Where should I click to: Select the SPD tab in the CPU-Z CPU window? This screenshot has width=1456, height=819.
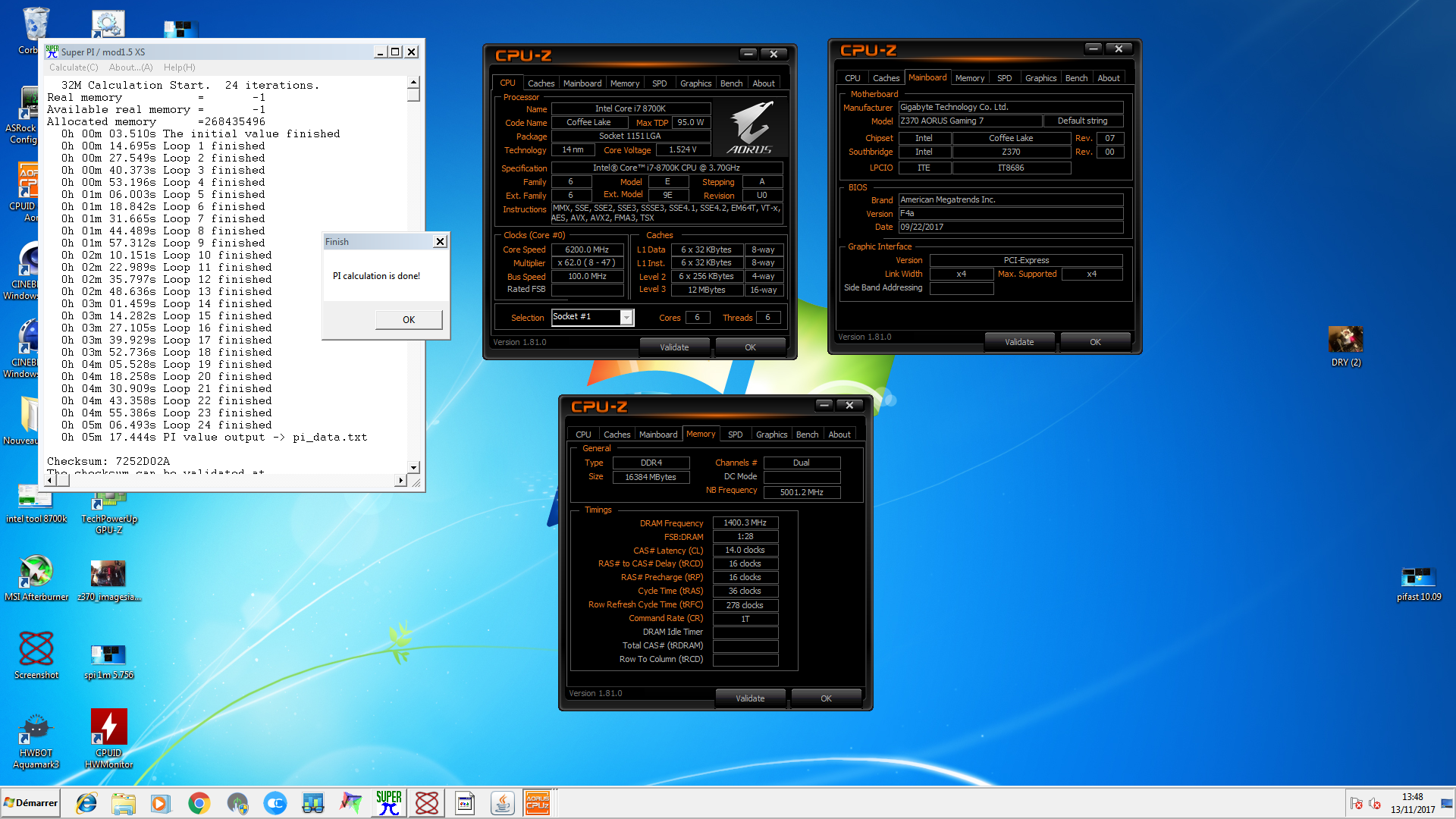(660, 83)
